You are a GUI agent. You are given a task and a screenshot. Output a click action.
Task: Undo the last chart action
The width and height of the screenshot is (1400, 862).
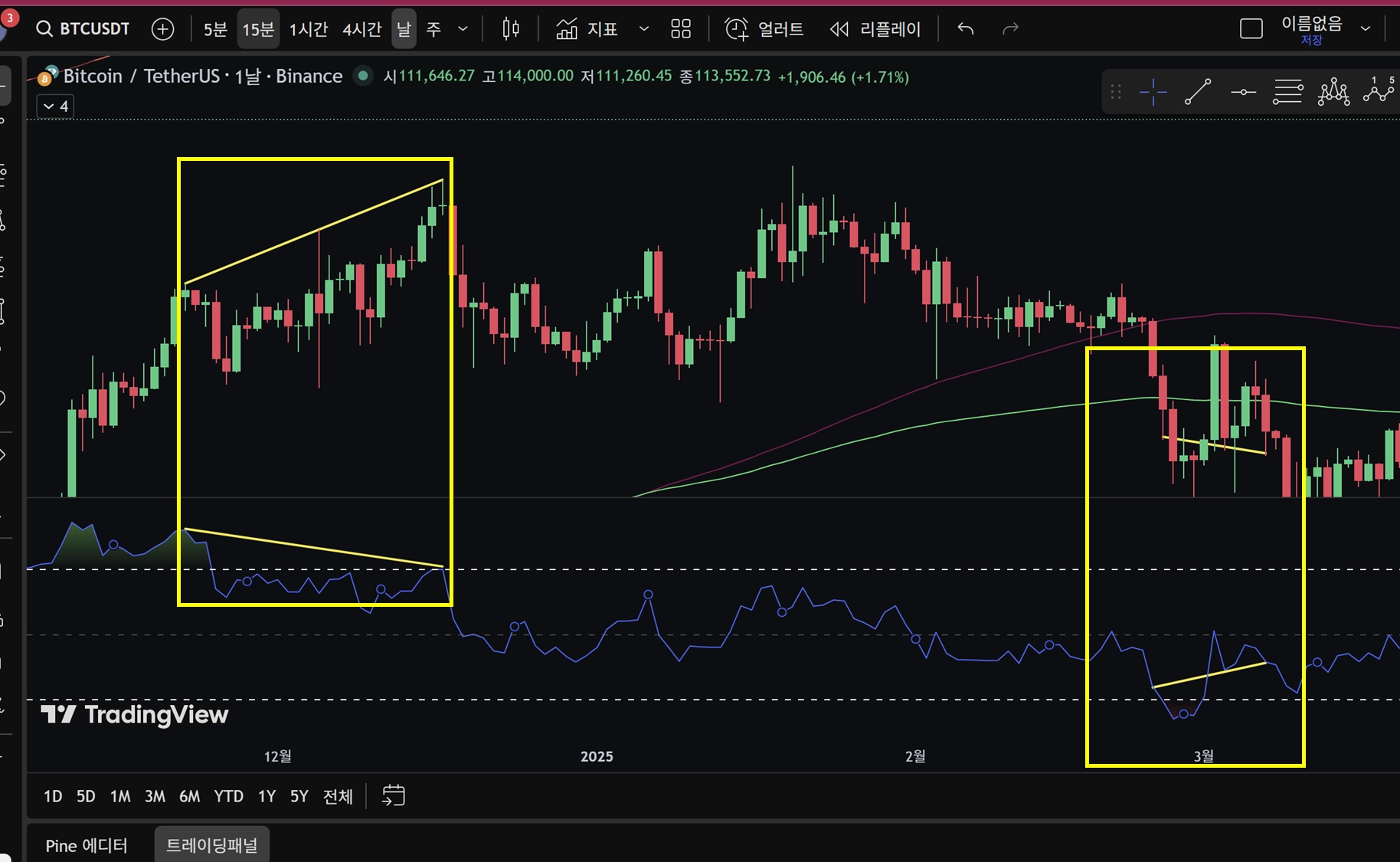(x=966, y=29)
